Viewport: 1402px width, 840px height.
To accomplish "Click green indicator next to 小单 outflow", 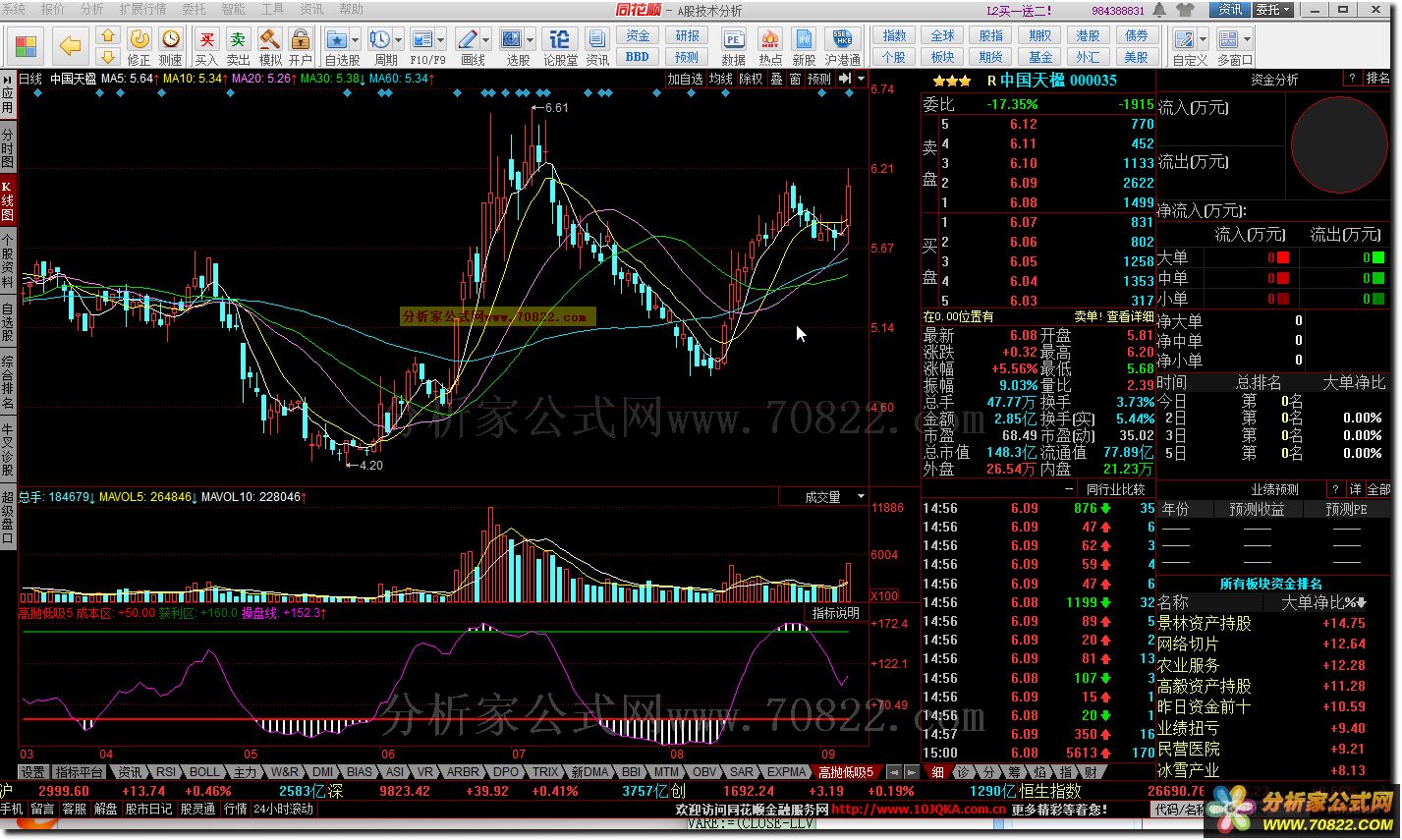I will coord(1377,299).
